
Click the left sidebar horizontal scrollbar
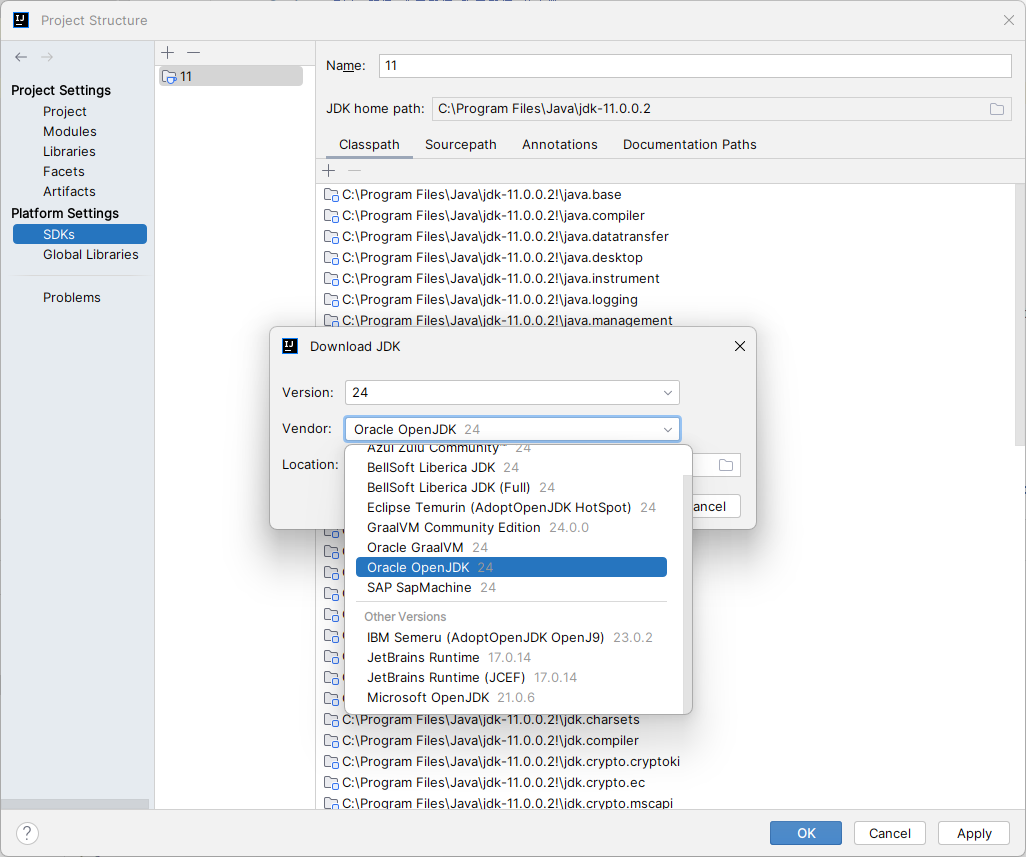point(75,804)
